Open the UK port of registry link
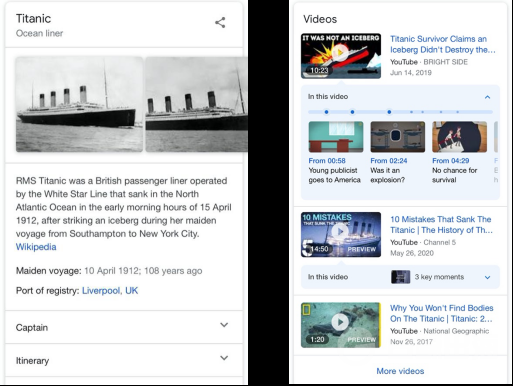The width and height of the screenshot is (513, 386). [x=131, y=291]
